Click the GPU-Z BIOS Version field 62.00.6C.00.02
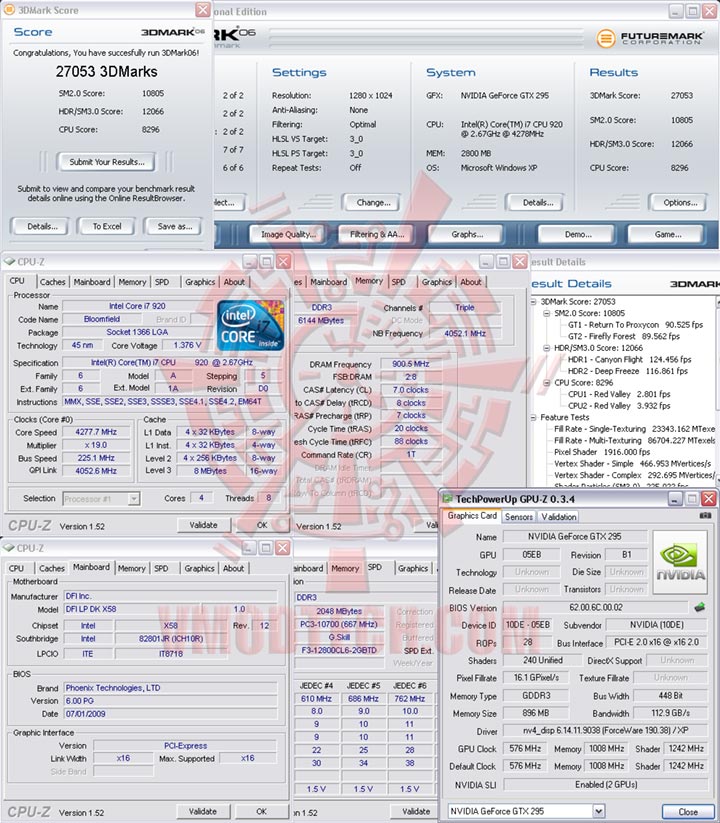The height and width of the screenshot is (823, 720). (x=595, y=607)
